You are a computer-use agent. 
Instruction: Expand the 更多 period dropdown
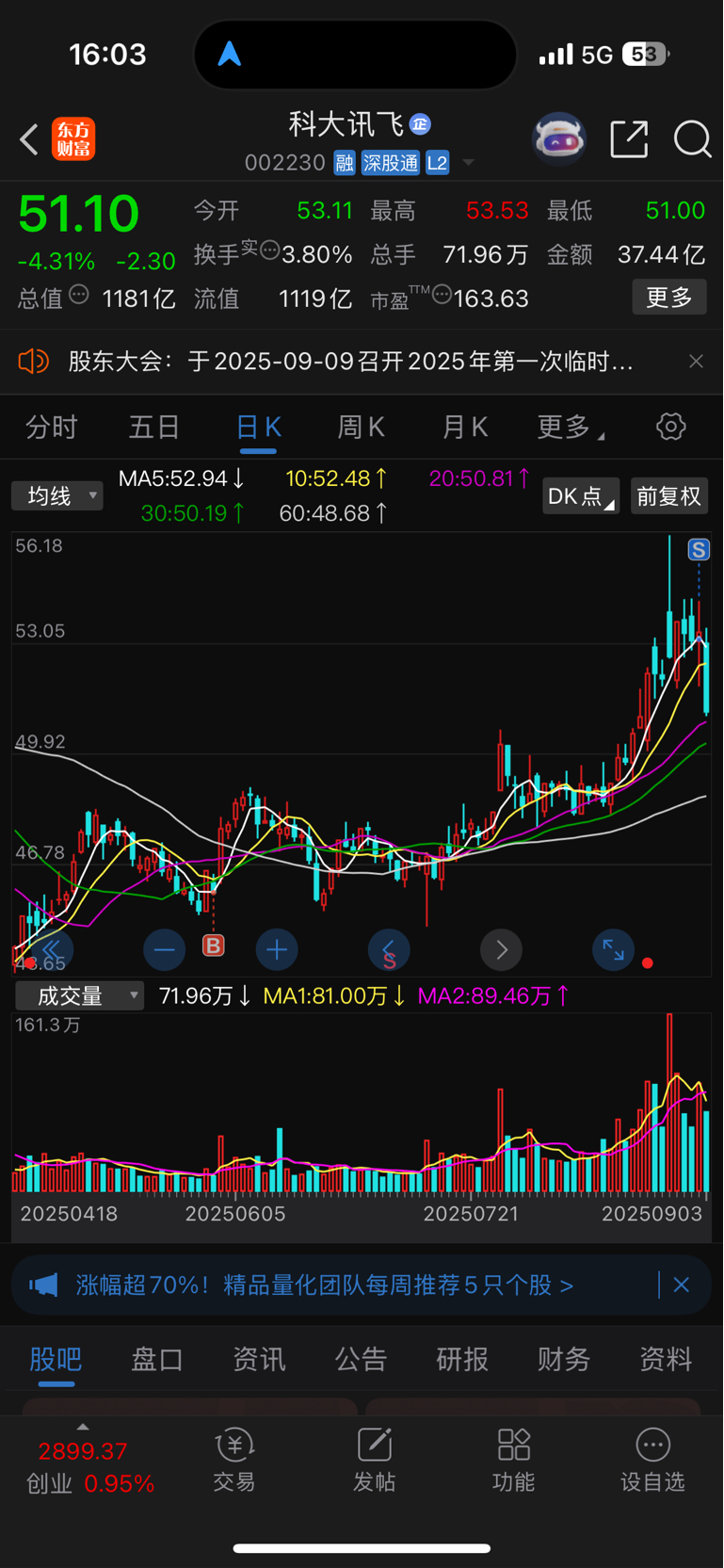(571, 428)
